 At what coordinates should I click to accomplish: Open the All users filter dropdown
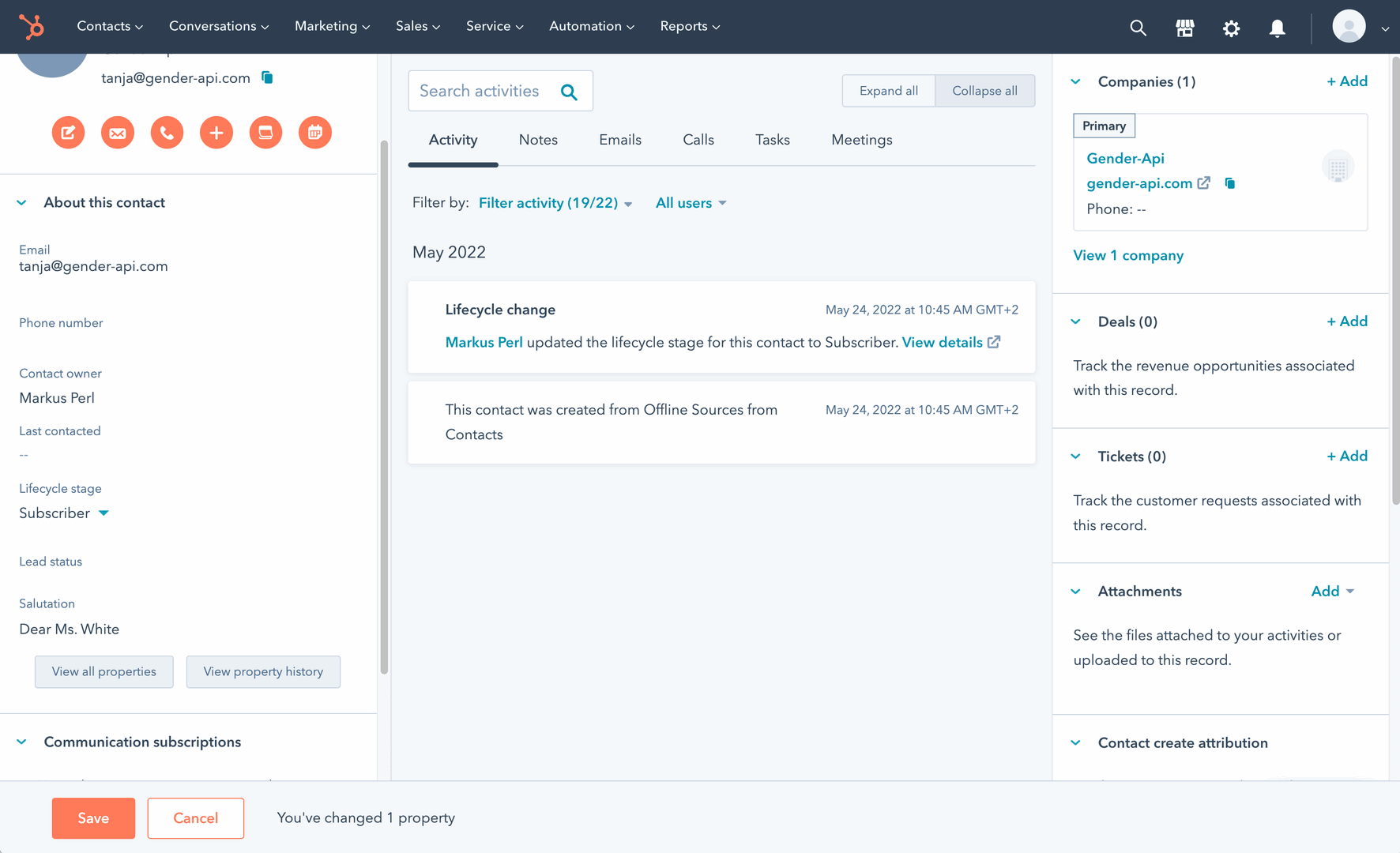[x=691, y=203]
